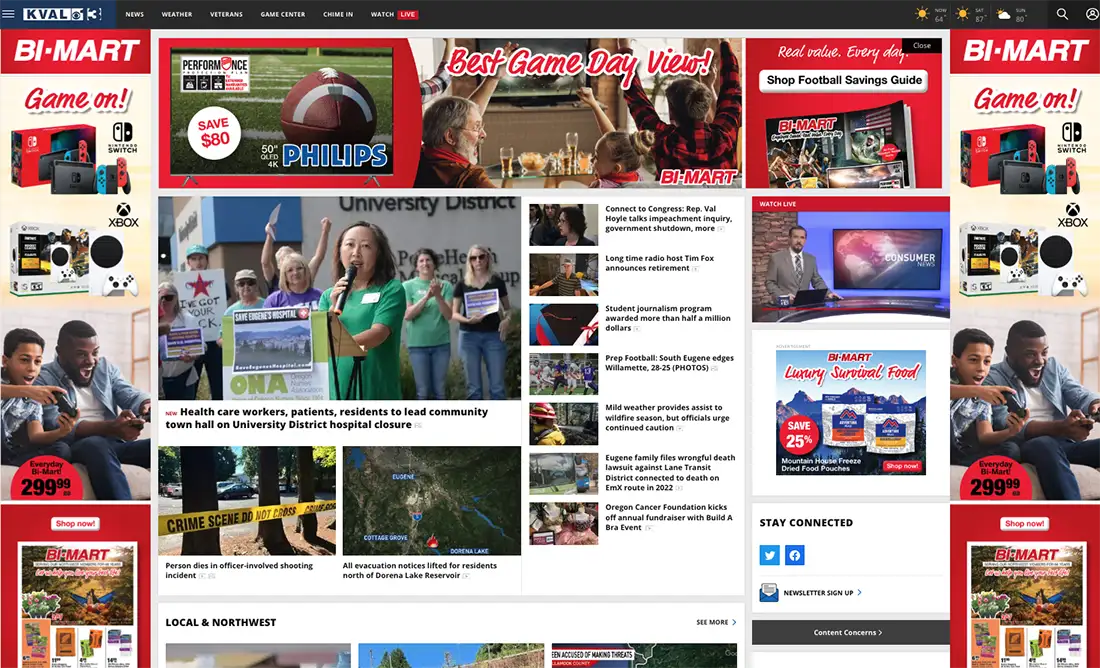Viewport: 1100px width, 668px height.
Task: Click the arrow after Newsletter Sign Up
Action: pos(859,592)
